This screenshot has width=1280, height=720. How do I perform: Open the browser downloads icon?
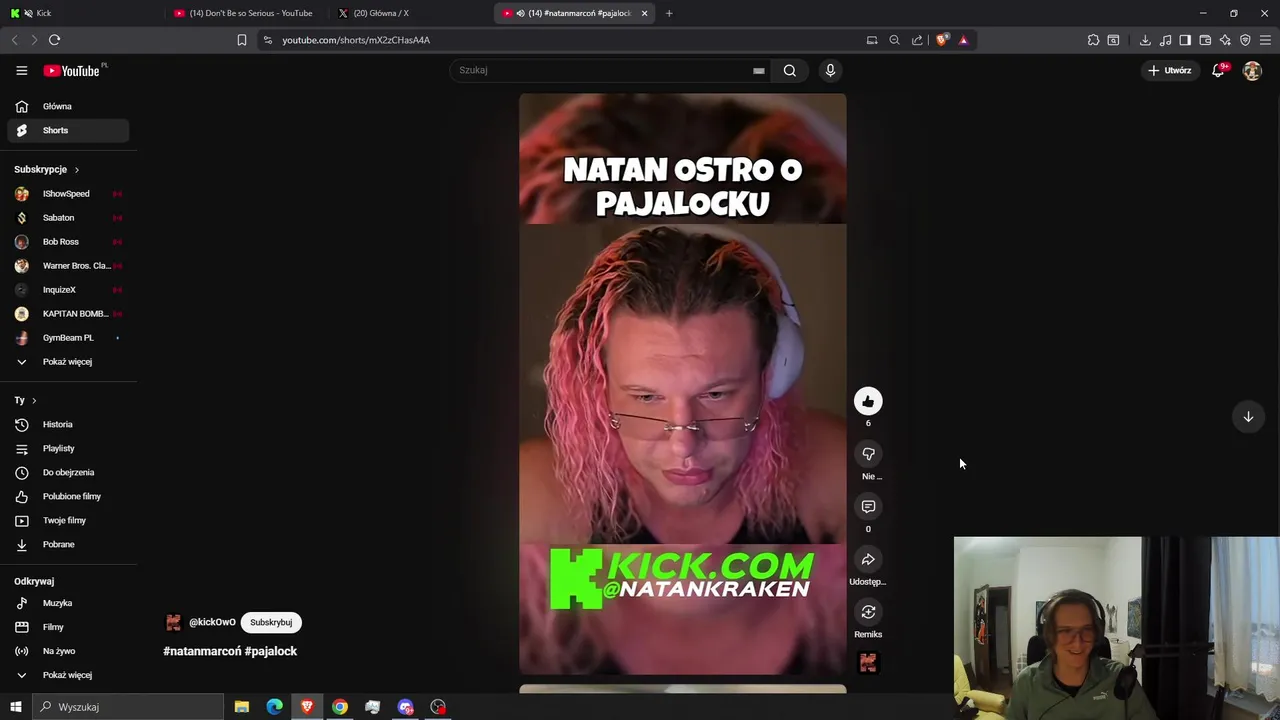[x=1145, y=40]
